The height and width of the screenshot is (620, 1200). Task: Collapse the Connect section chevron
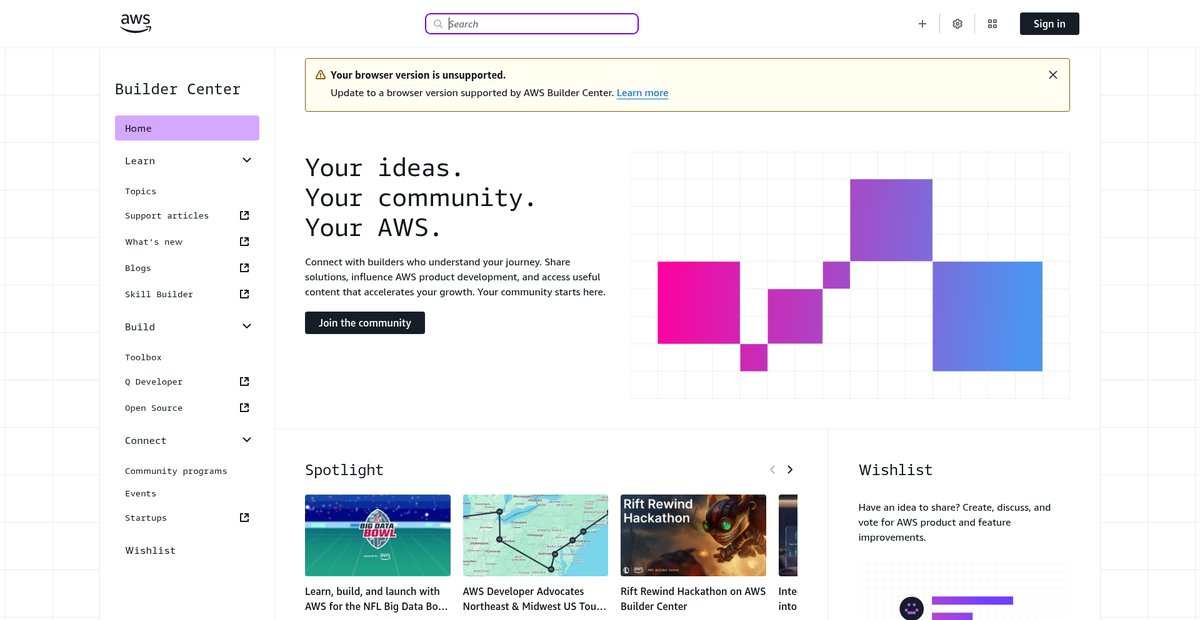(247, 440)
